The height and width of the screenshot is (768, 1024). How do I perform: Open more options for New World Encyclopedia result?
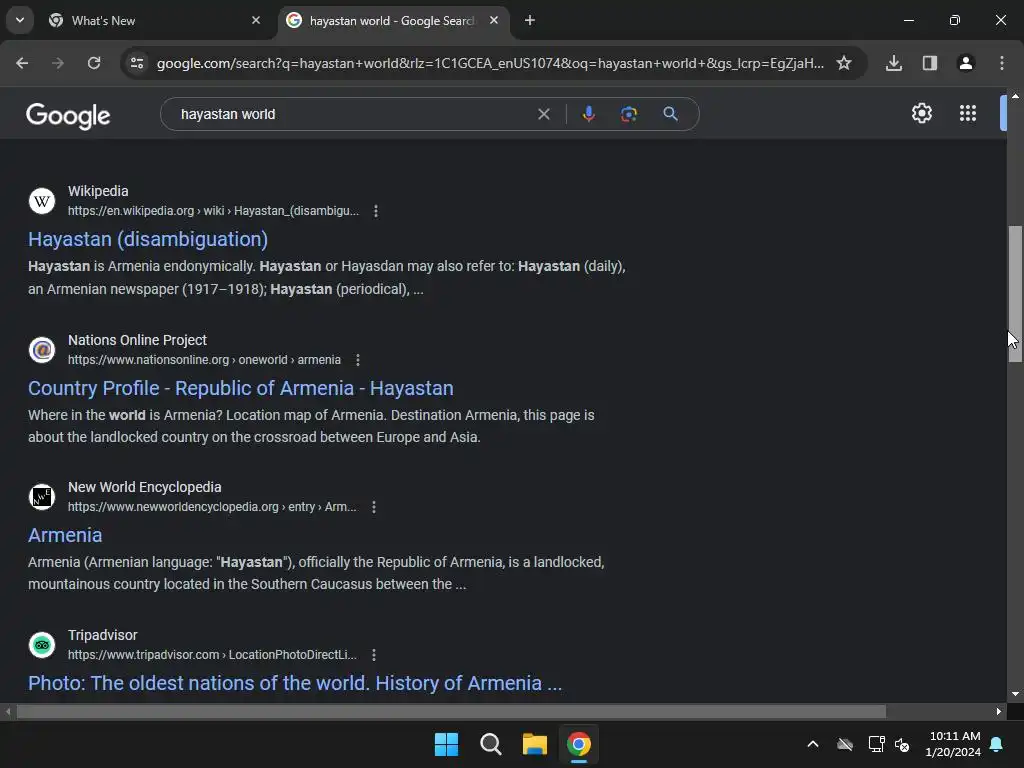pos(374,507)
